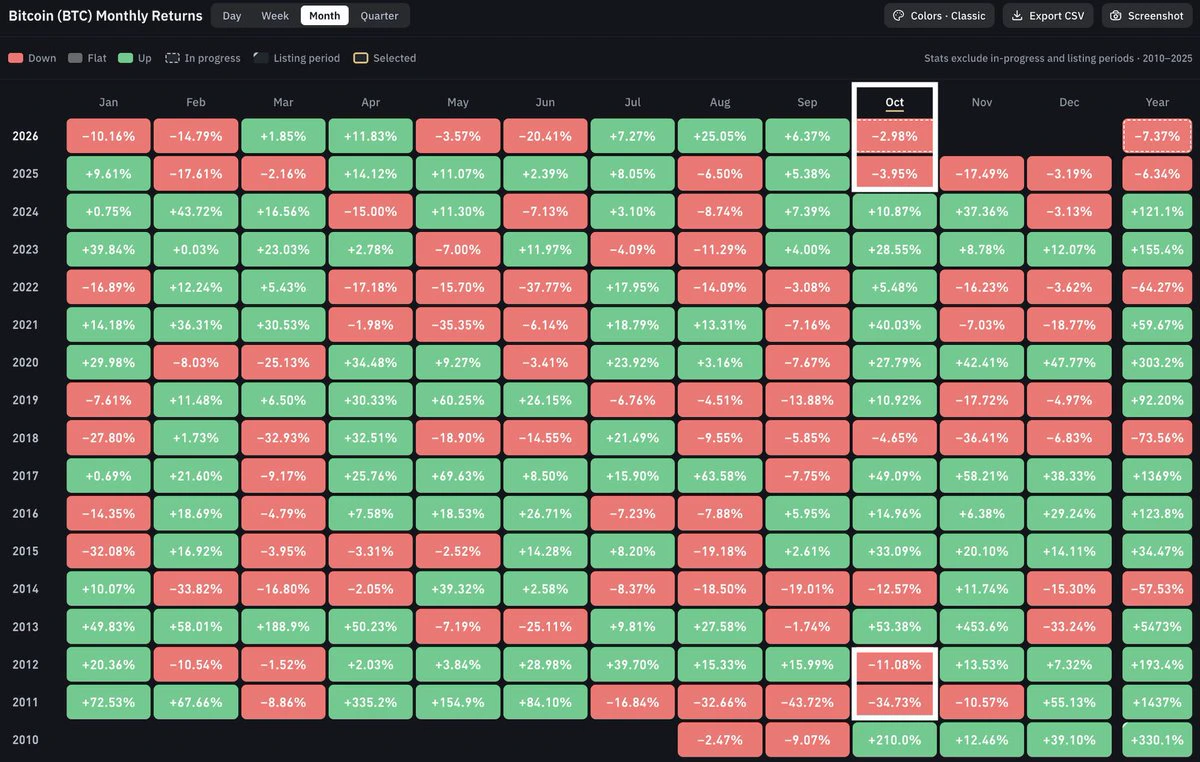Click the +1369% yearly return for 2017
Screen dimensions: 1200x762
[1157, 476]
